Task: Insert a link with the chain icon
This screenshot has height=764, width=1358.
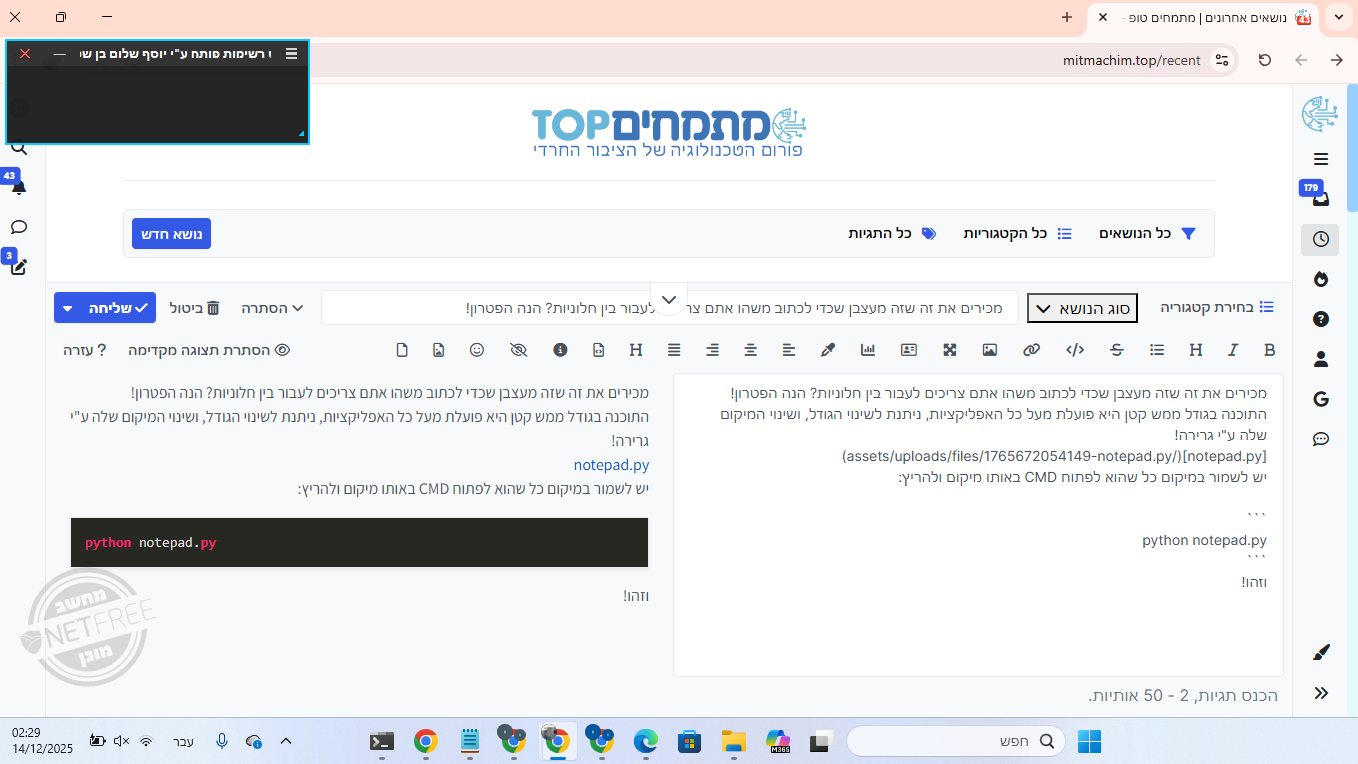Action: click(x=1031, y=350)
